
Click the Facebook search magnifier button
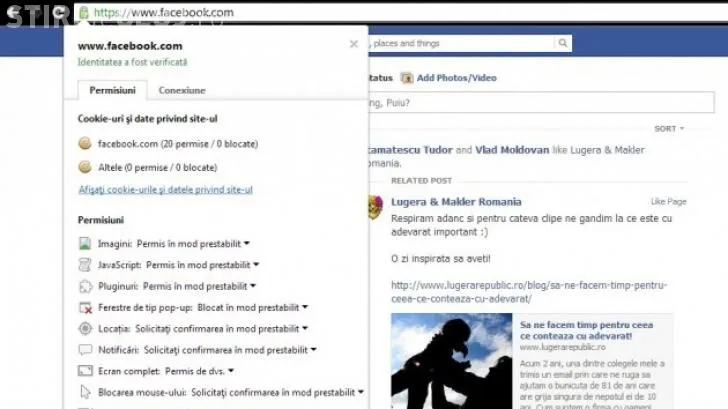click(x=563, y=44)
